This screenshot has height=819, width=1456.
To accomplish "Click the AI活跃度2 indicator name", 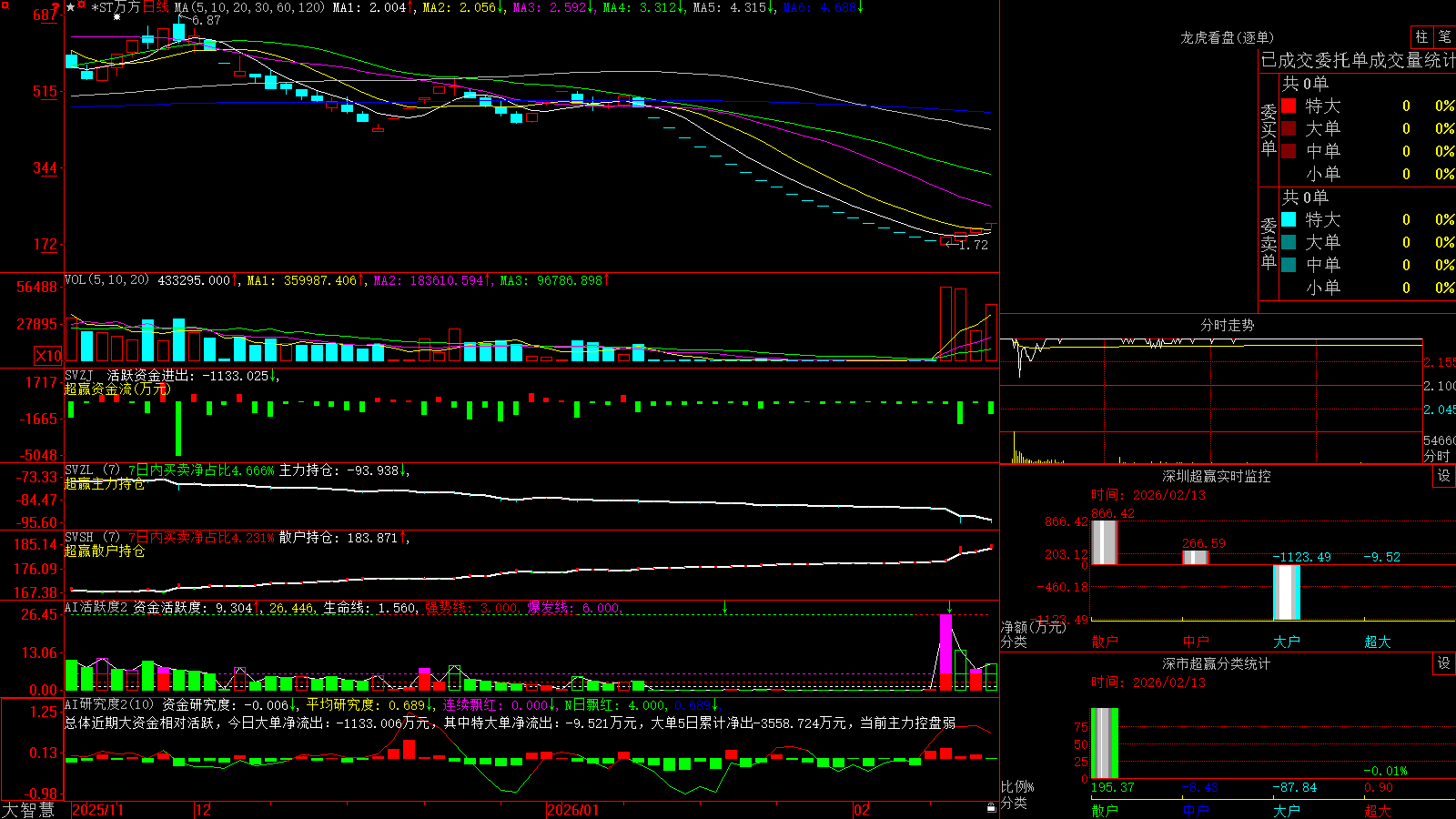I will (x=96, y=608).
